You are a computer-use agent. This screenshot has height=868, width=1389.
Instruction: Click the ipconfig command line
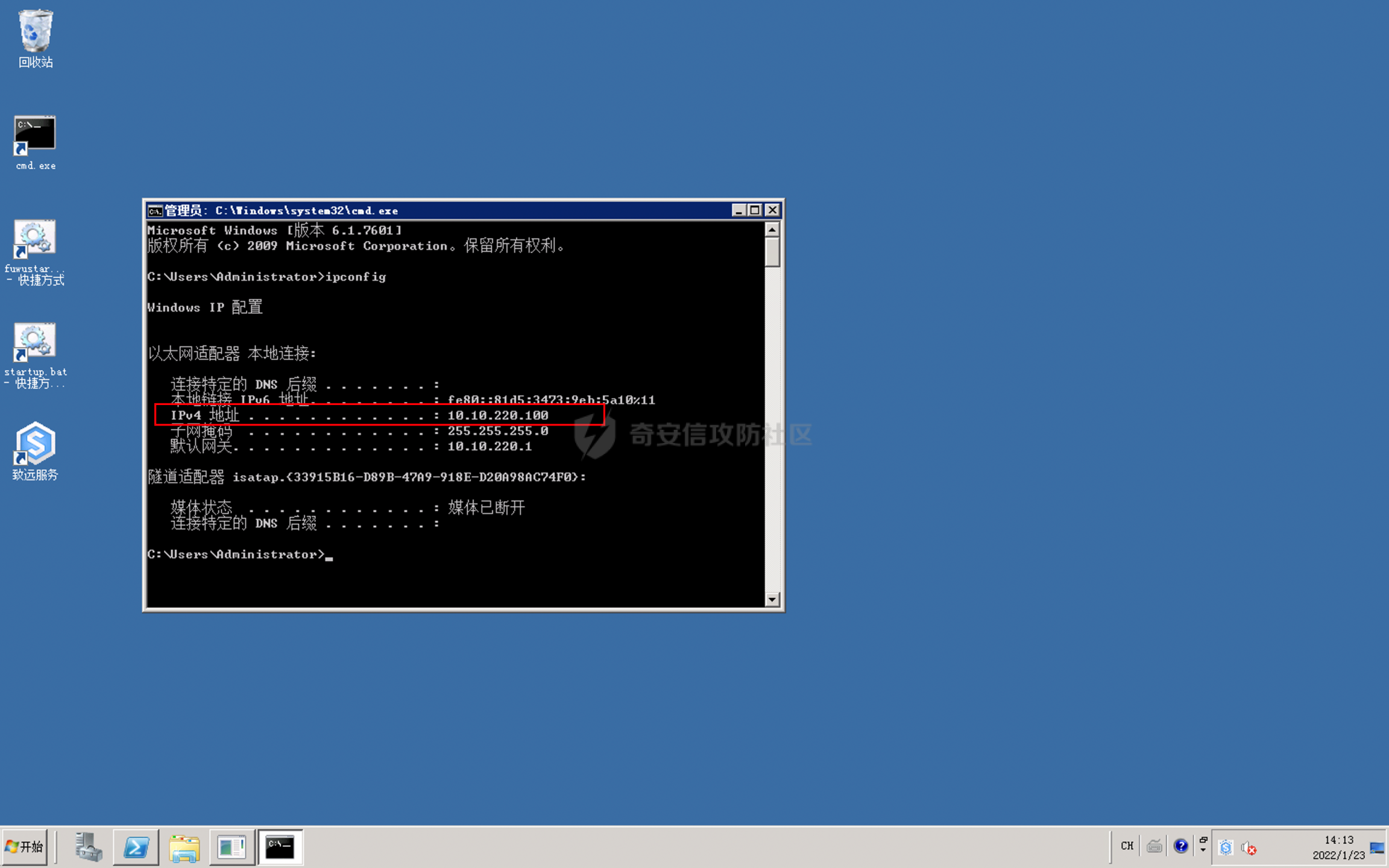click(266, 277)
